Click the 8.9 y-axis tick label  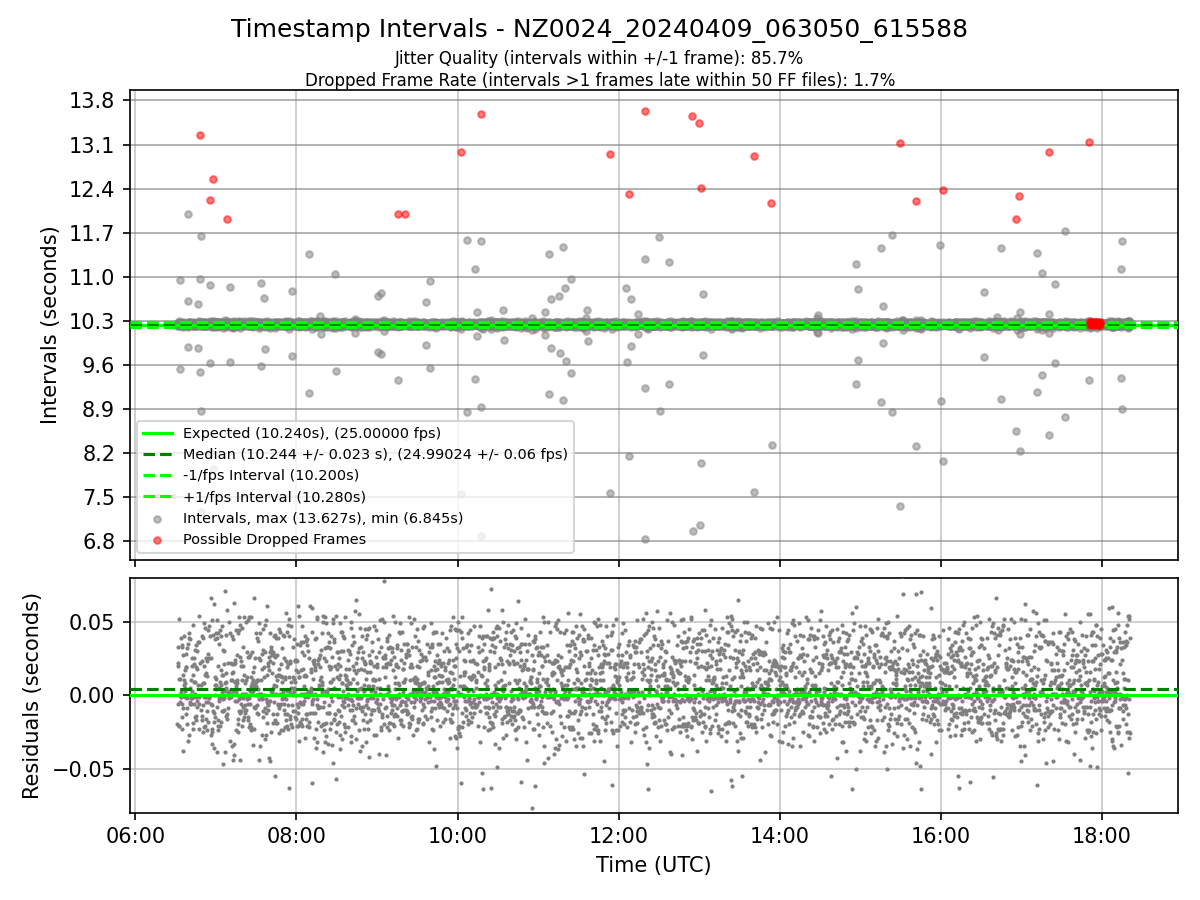pos(100,410)
